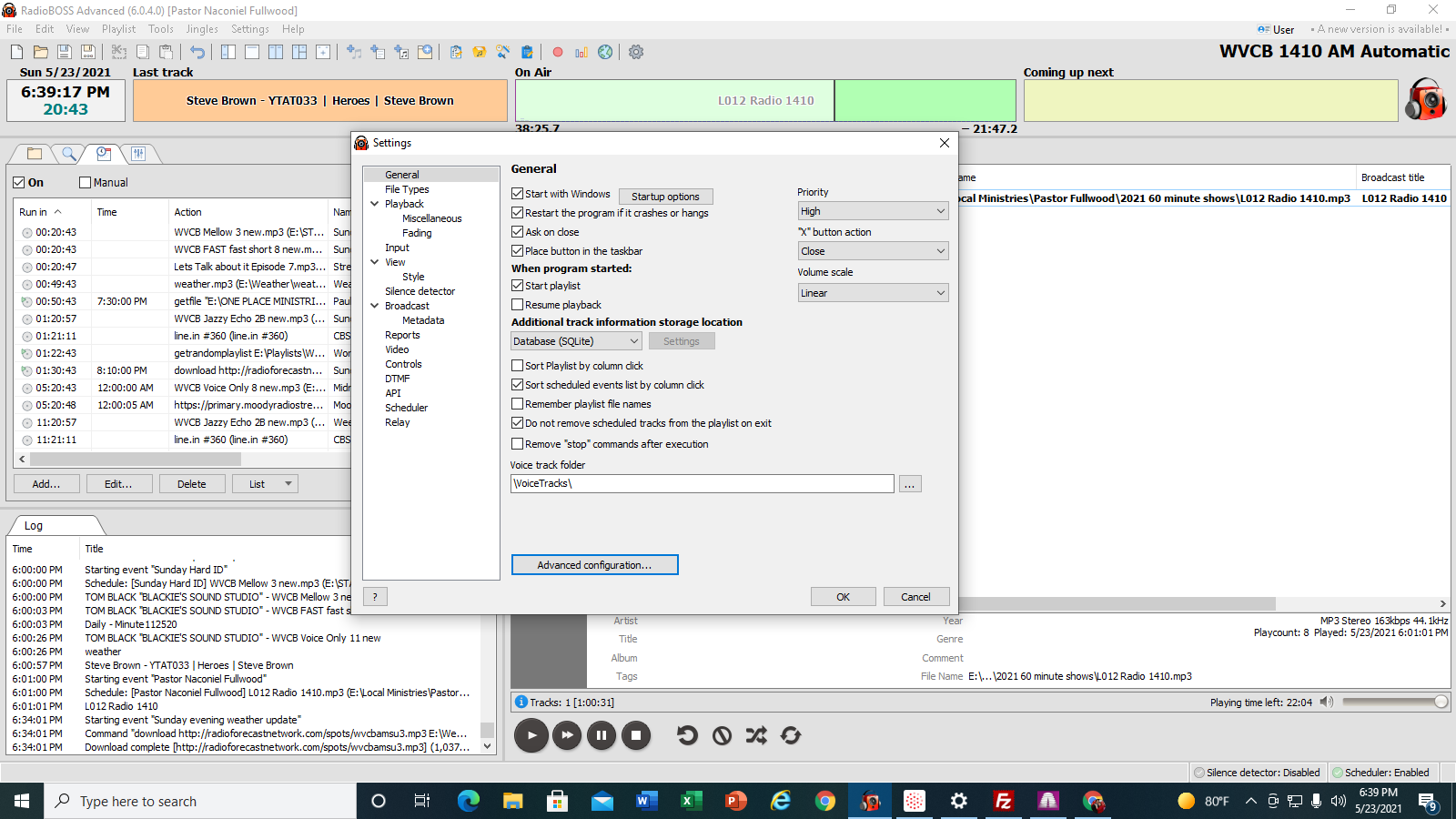Toggle Start playlist checkbox
The image size is (1456, 819).
517,286
